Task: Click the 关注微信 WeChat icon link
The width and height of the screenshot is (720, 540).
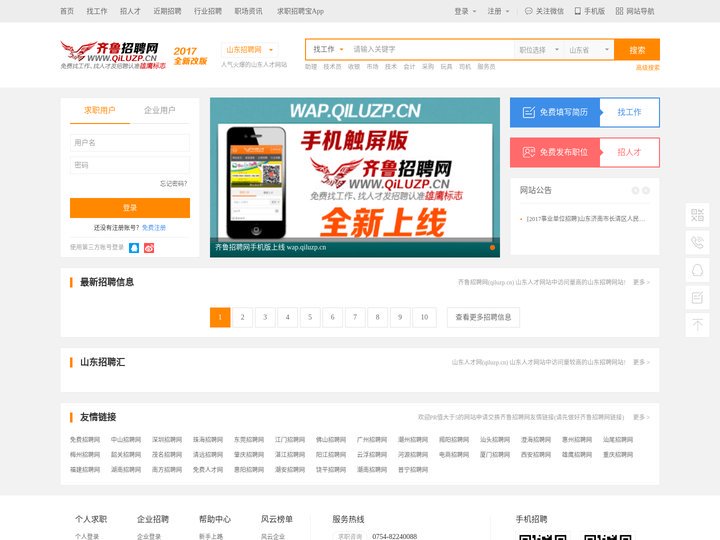Action: coord(544,11)
